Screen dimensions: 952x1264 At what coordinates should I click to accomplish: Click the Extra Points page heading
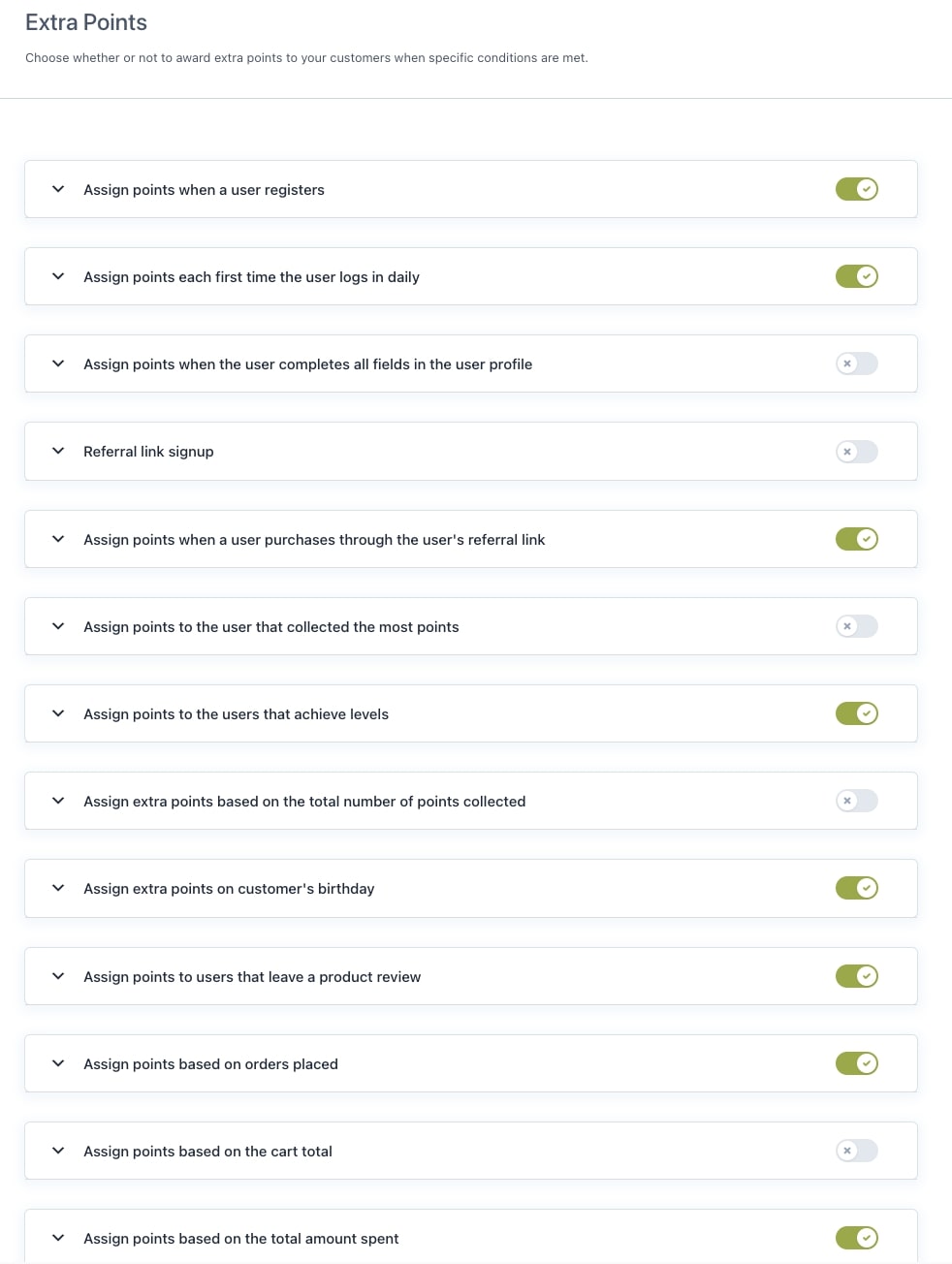pyautogui.click(x=86, y=22)
